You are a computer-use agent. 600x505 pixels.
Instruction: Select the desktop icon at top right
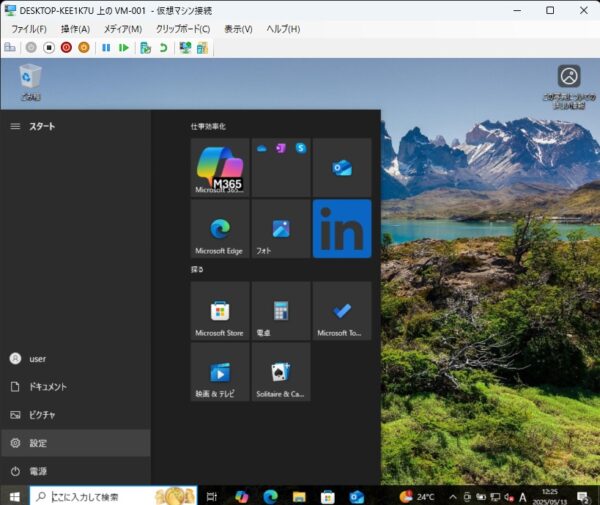569,86
